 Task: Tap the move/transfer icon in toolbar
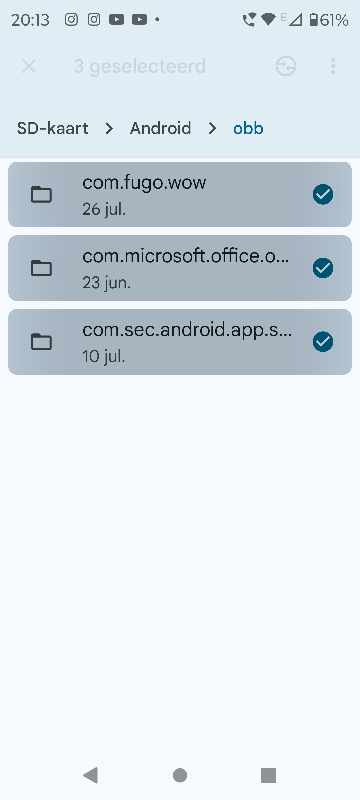(286, 66)
